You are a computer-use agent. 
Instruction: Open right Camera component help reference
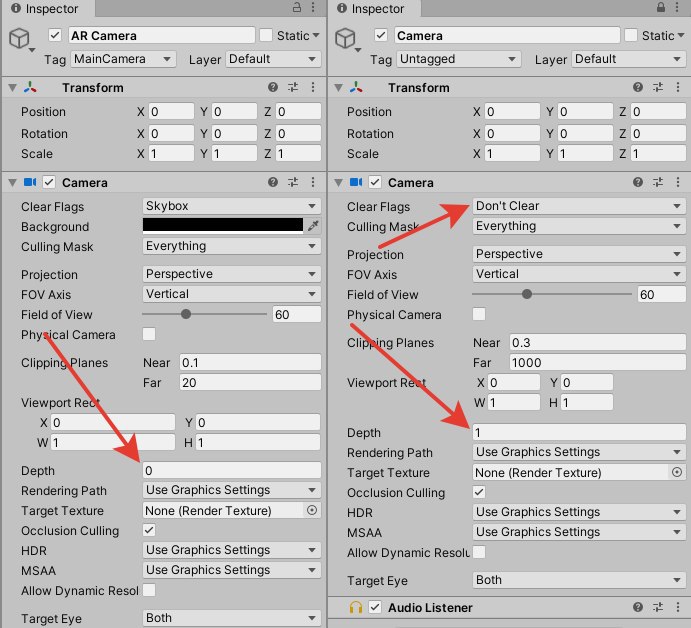click(x=638, y=182)
